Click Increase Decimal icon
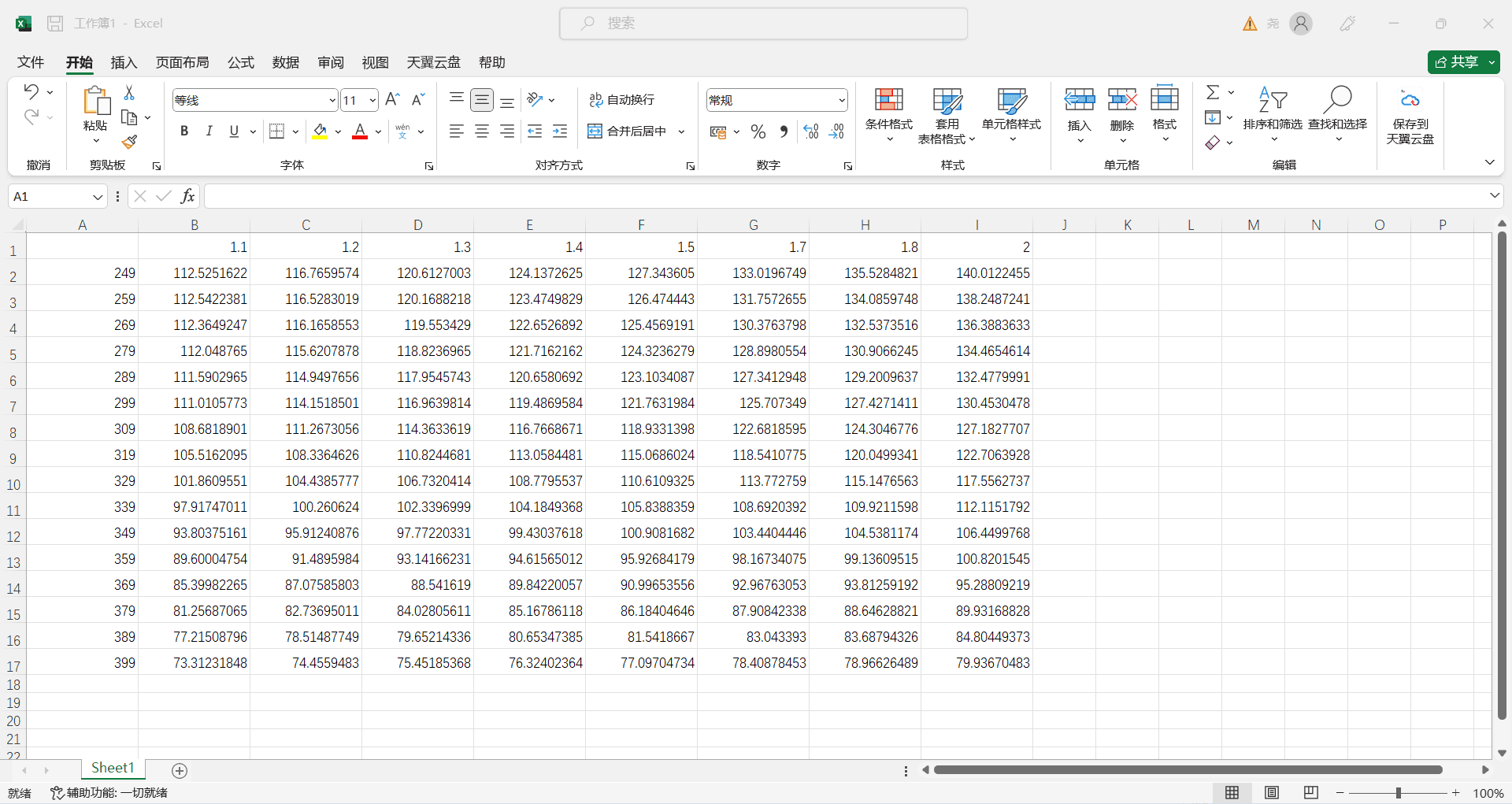Image resolution: width=1512 pixels, height=804 pixels. [811, 132]
